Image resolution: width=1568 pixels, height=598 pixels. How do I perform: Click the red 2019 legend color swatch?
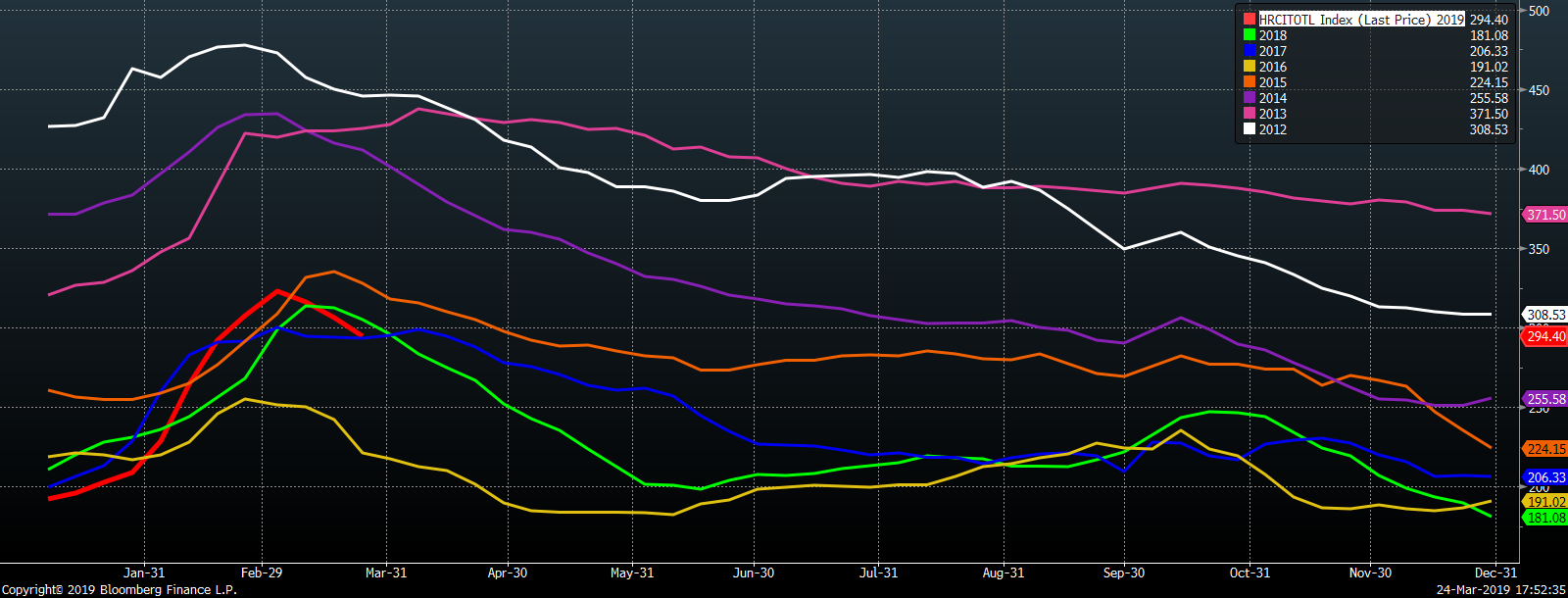click(1249, 20)
